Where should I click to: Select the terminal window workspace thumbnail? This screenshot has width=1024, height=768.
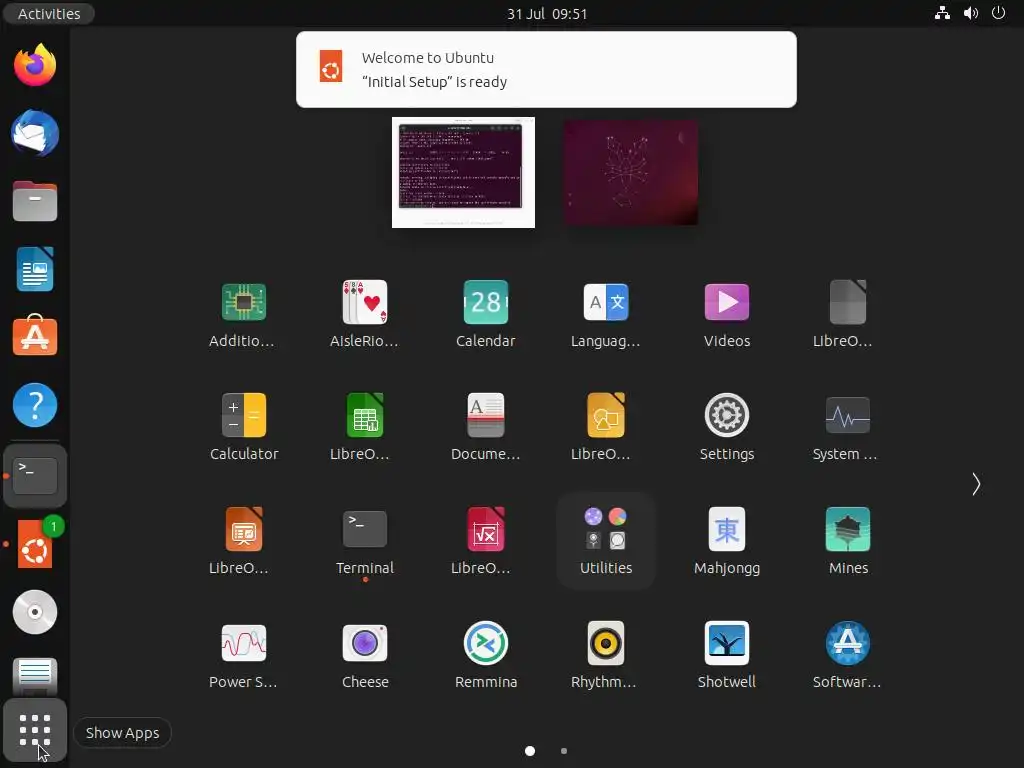[x=463, y=172]
